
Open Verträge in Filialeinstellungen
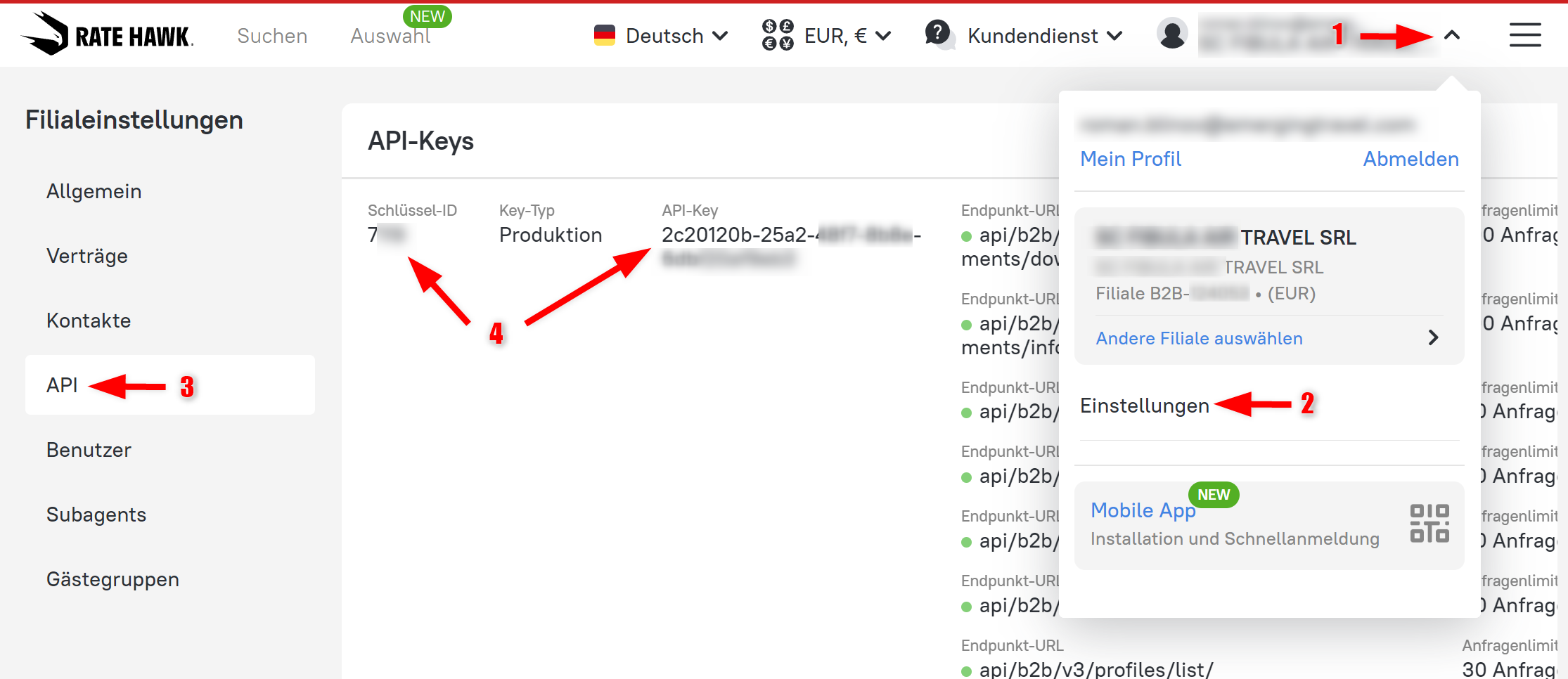tap(87, 256)
